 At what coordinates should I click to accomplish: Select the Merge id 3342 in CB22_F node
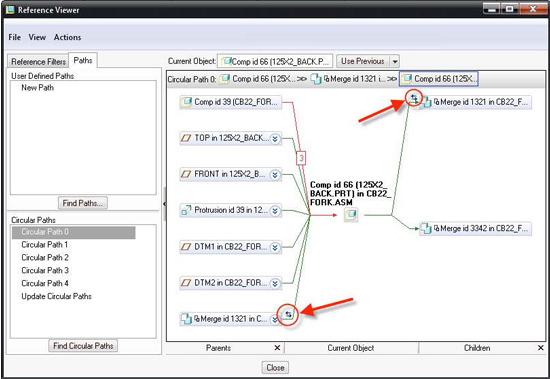475,228
